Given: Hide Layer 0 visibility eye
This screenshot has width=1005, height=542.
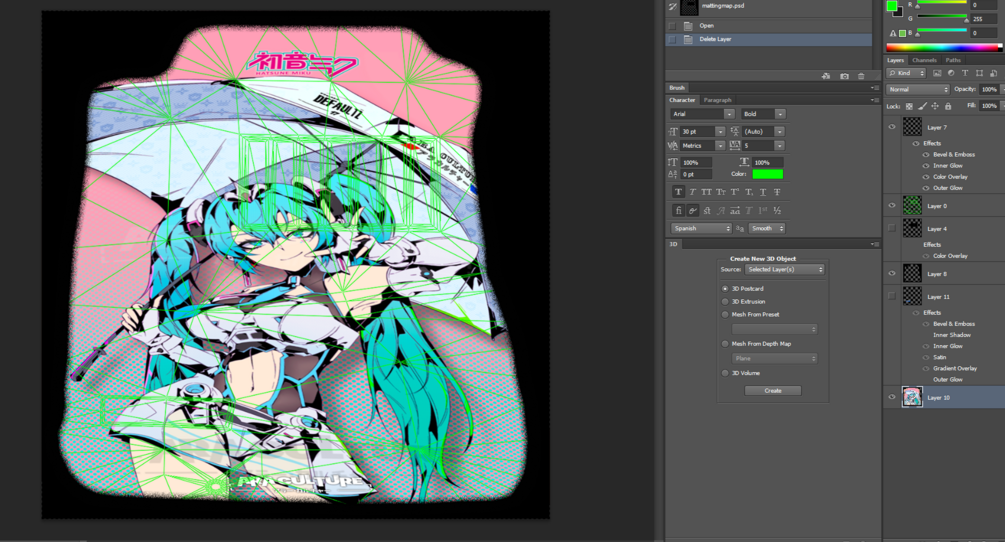Looking at the screenshot, I should coord(892,206).
